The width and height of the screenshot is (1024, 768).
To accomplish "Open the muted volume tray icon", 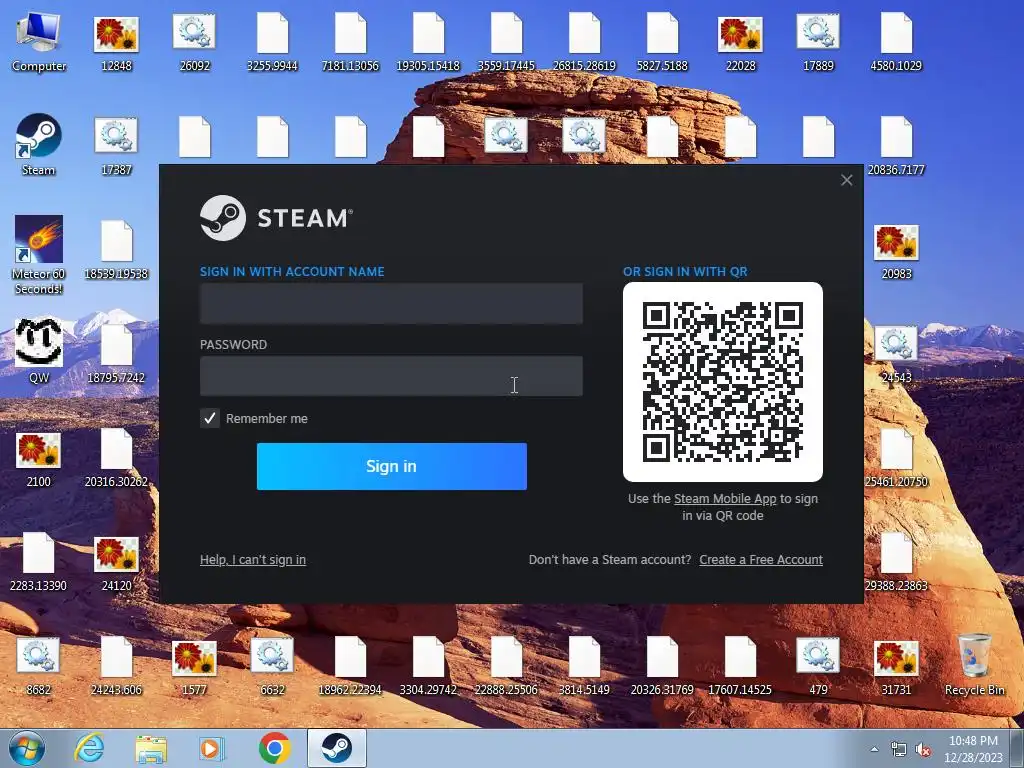I will (923, 750).
